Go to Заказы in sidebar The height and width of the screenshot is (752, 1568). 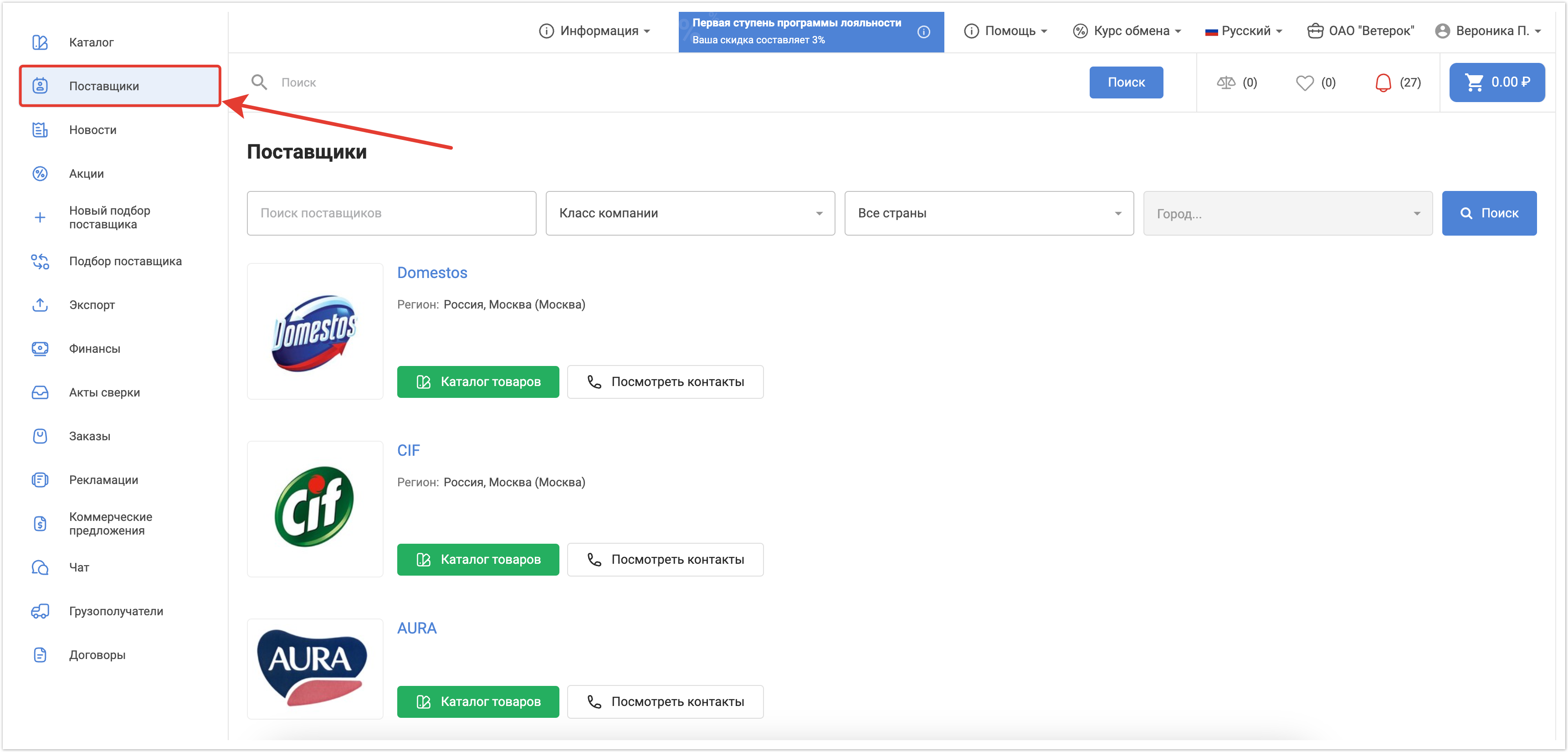(89, 436)
